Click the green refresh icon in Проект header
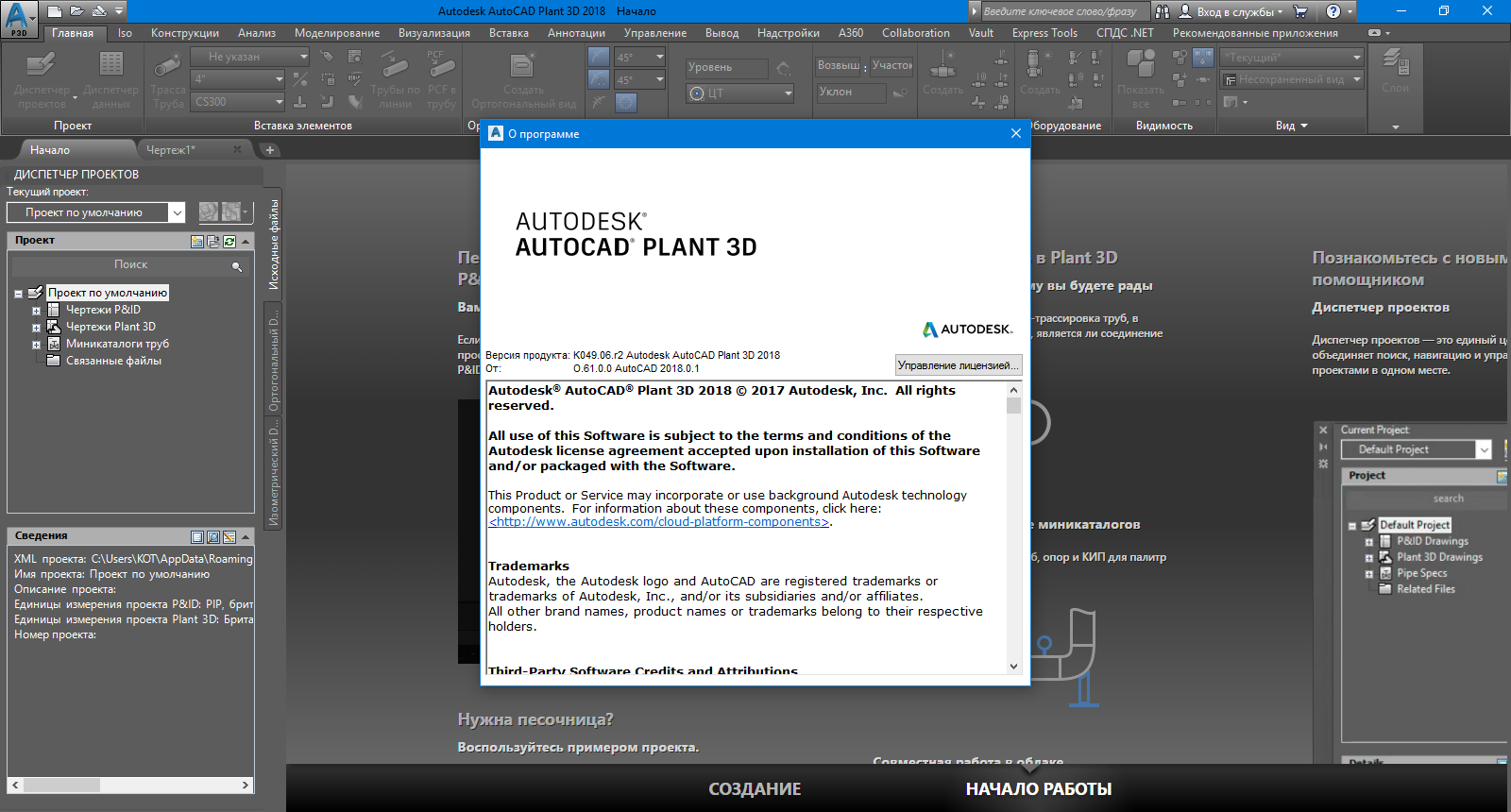Viewport: 1511px width, 812px height. [x=229, y=241]
